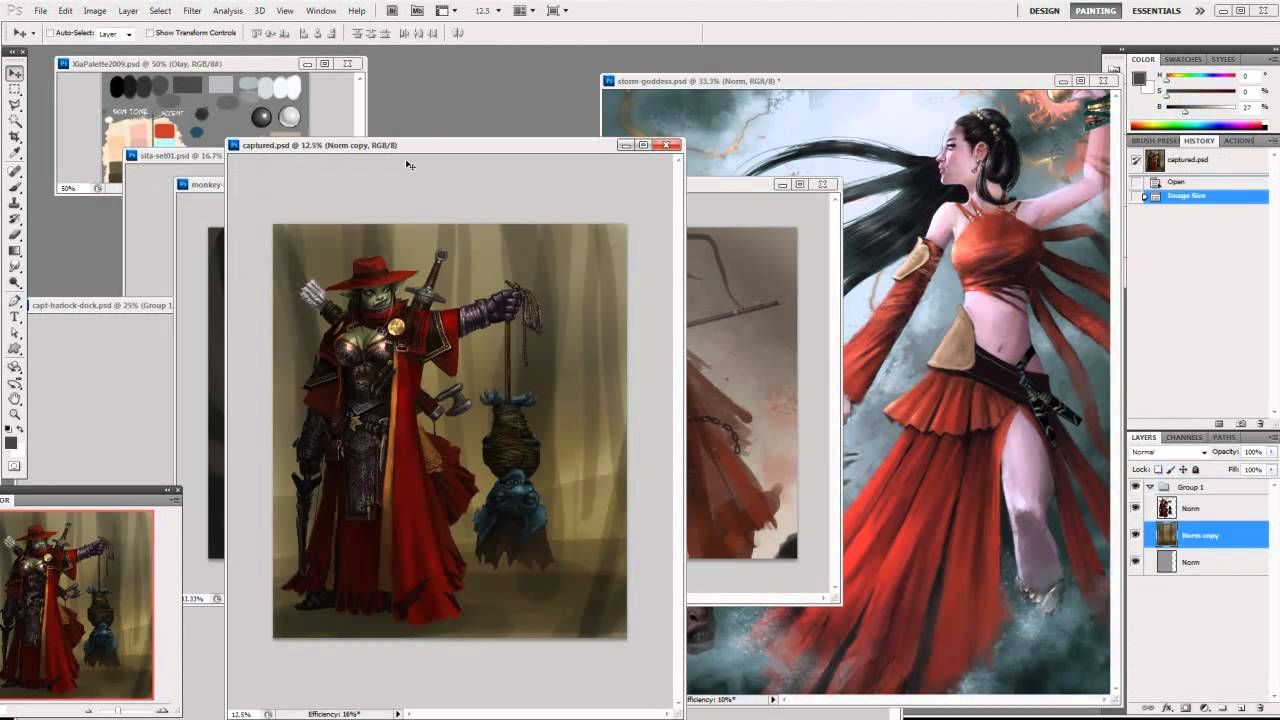This screenshot has width=1280, height=720.
Task: Enable the Auto-Select checkbox
Action: coord(49,33)
